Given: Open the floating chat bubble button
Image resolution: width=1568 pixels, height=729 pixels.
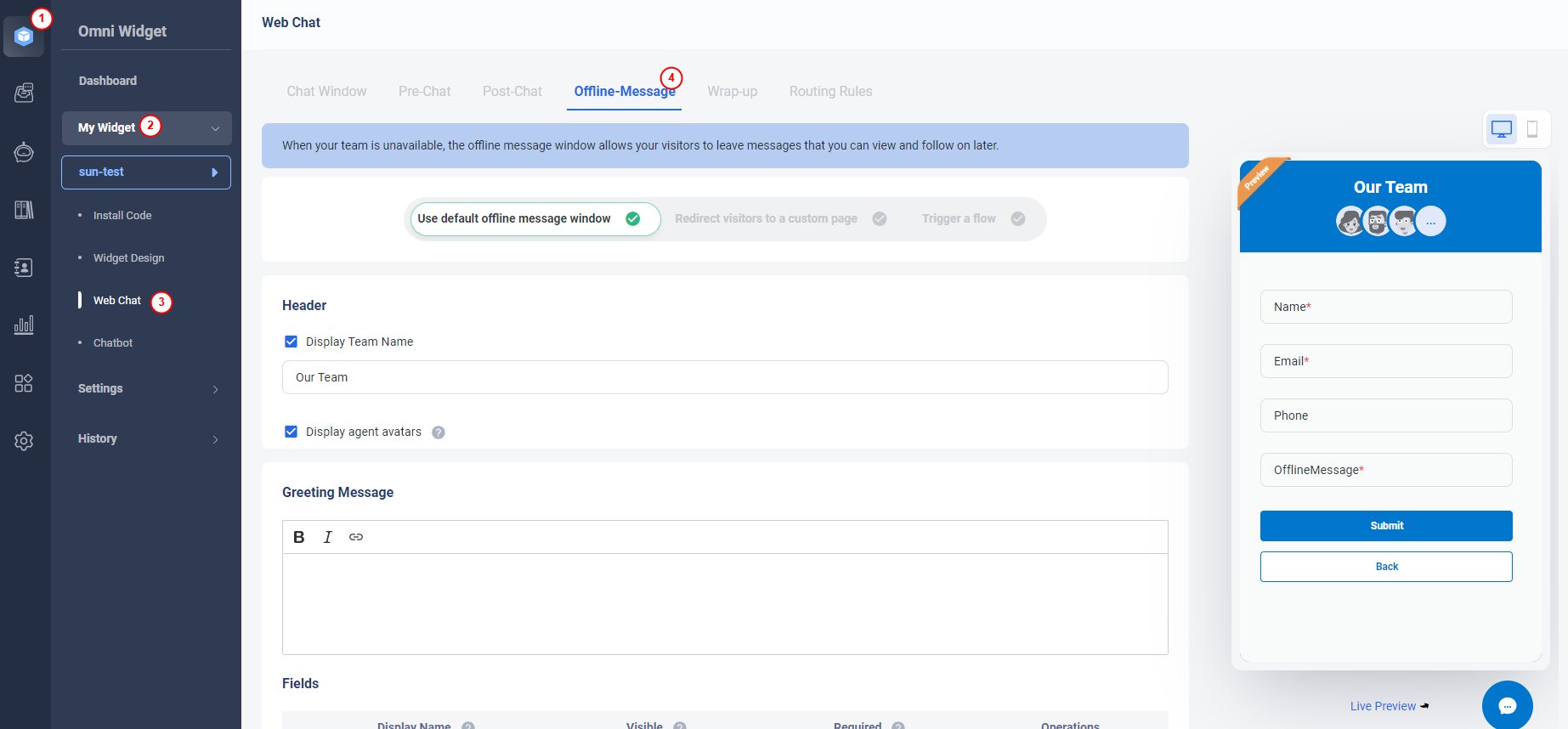Looking at the screenshot, I should 1507,705.
